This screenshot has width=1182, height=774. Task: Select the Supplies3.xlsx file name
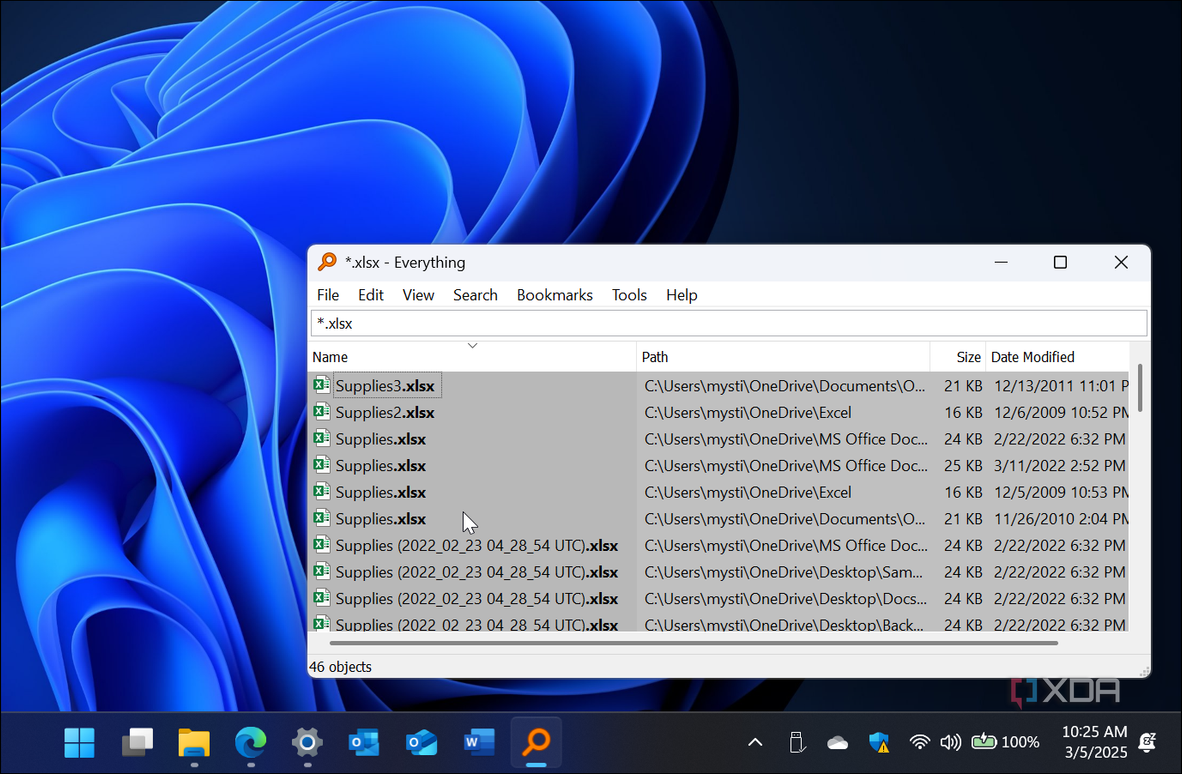pyautogui.click(x=385, y=386)
